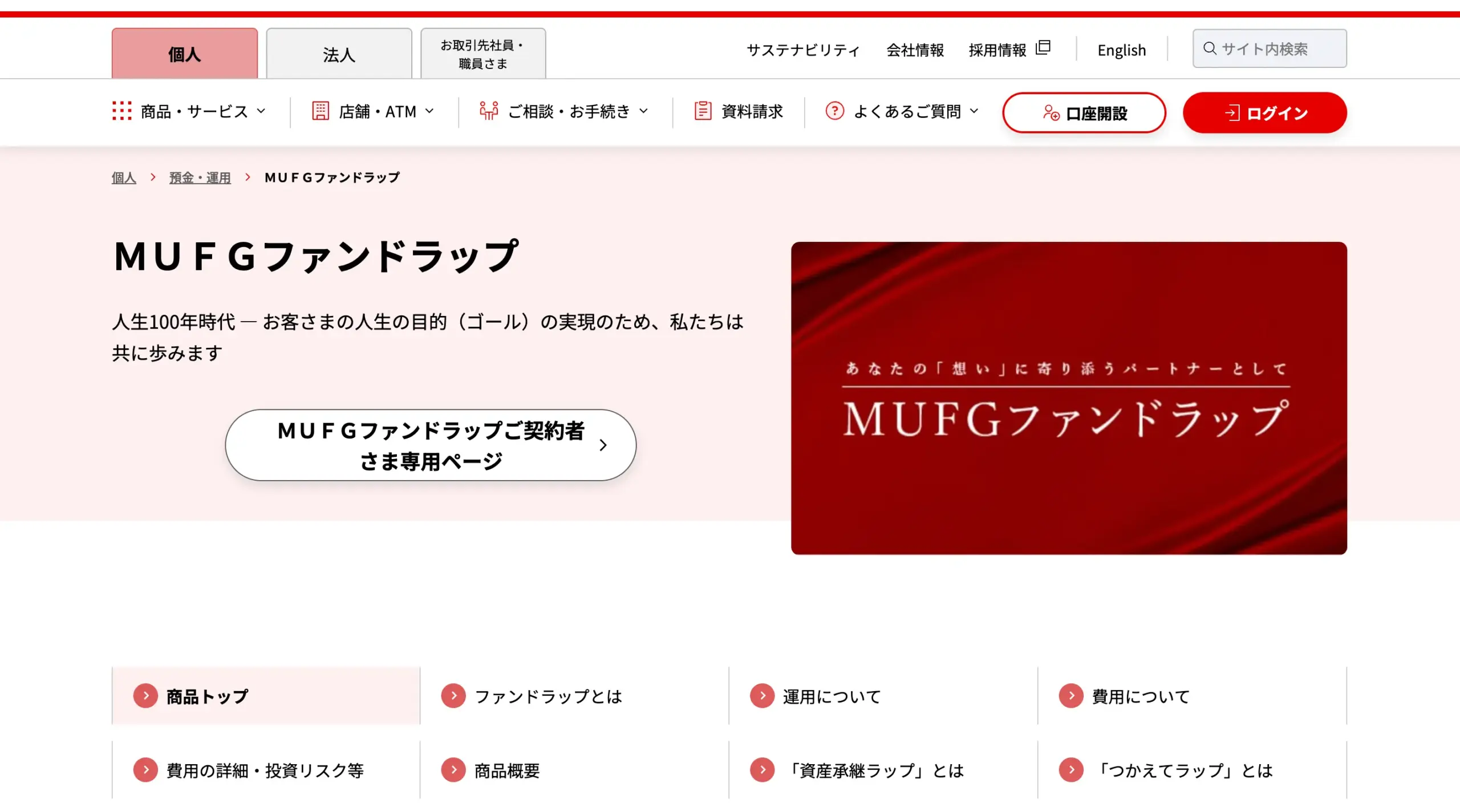Click the 個人 breadcrumb link
The image size is (1460, 812).
coord(124,177)
